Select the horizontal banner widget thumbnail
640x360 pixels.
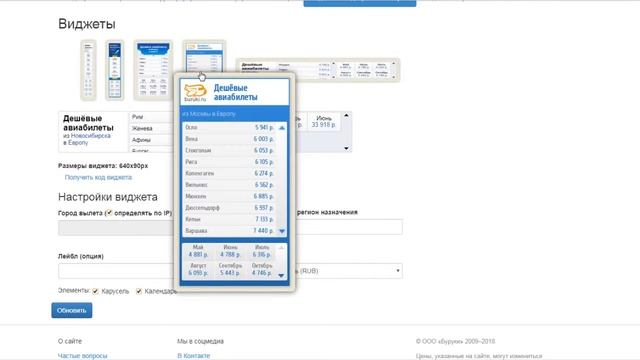pyautogui.click(x=318, y=70)
